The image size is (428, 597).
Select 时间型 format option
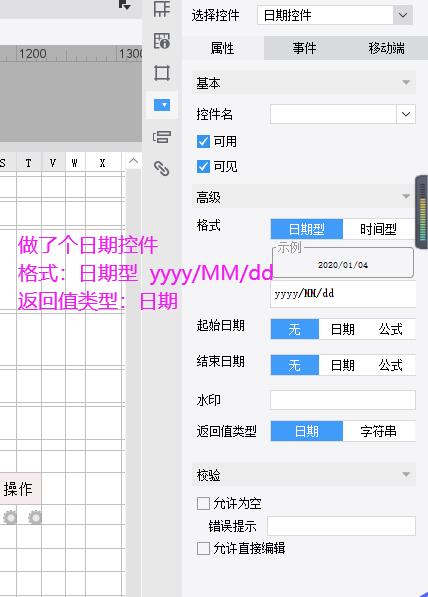pos(378,229)
